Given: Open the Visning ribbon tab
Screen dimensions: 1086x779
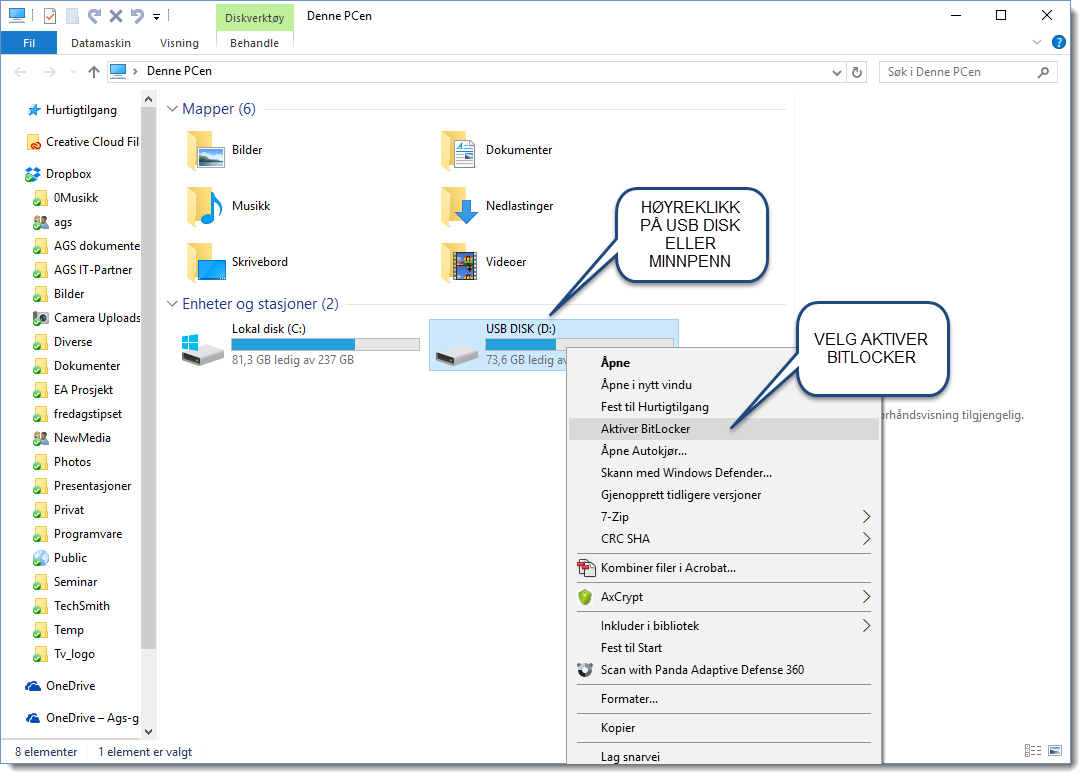Looking at the screenshot, I should coord(179,43).
